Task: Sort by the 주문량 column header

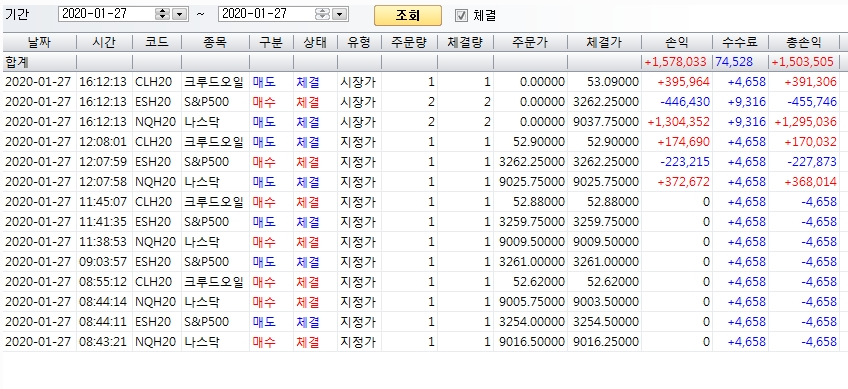Action: coord(409,43)
